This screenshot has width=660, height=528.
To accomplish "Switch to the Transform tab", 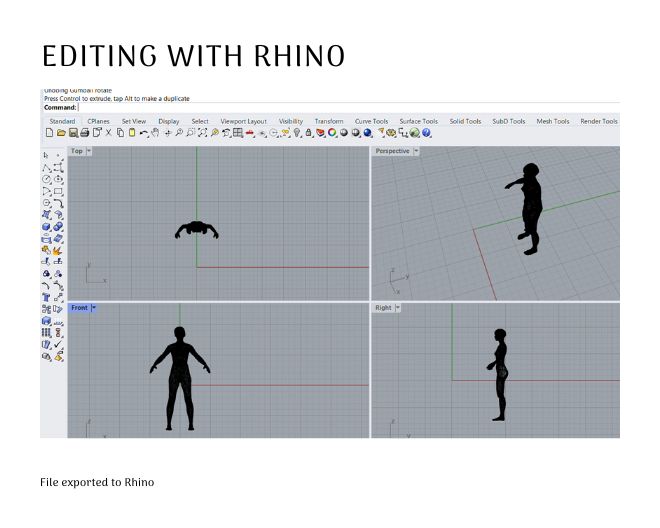I will pyautogui.click(x=329, y=121).
